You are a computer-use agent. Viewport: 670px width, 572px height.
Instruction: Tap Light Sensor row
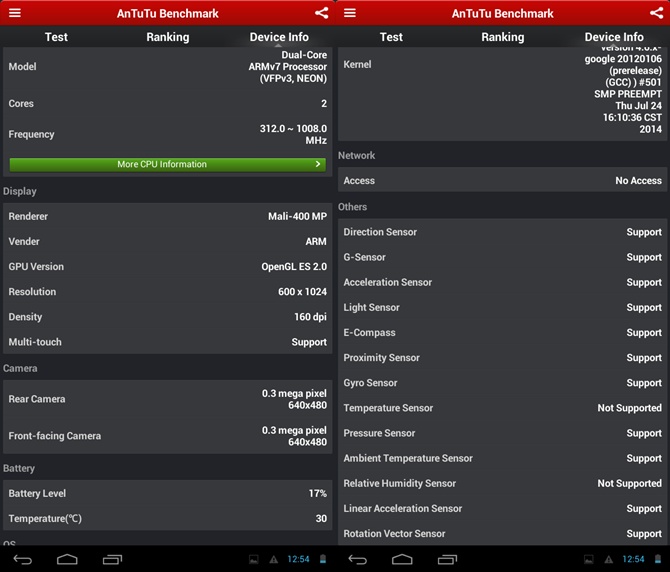[x=502, y=308]
